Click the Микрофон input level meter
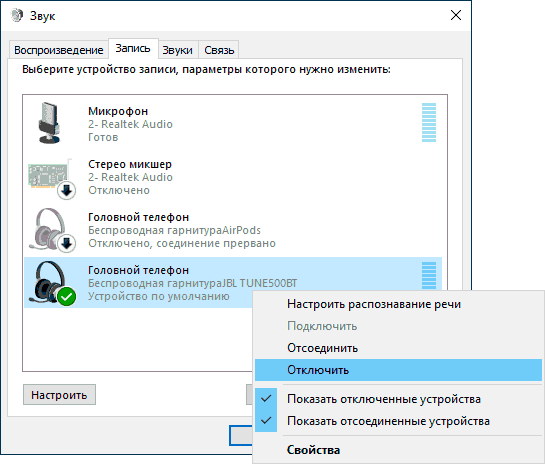Image resolution: width=545 pixels, height=464 pixels. [x=429, y=123]
